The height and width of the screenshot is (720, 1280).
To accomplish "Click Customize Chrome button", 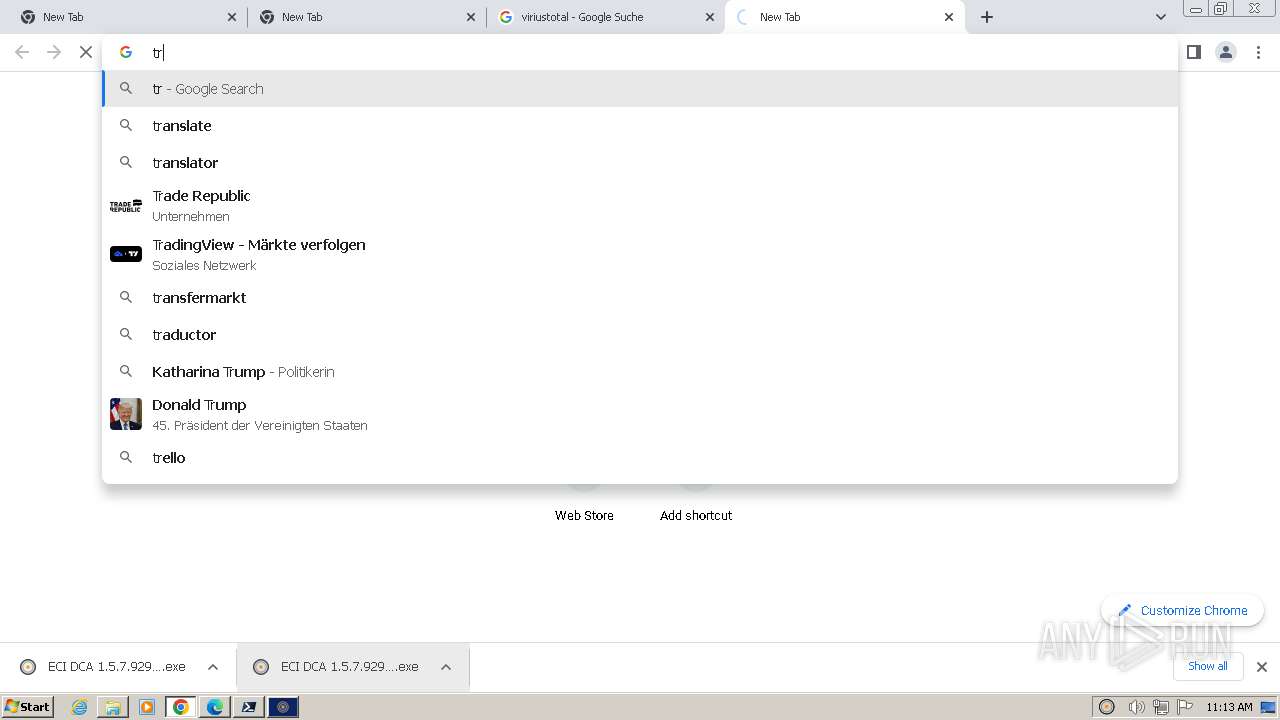I will pyautogui.click(x=1183, y=610).
